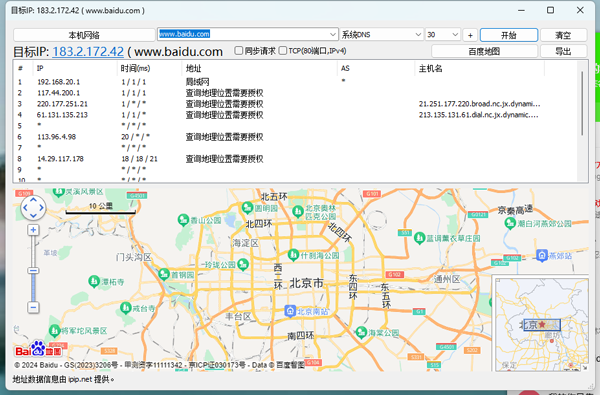This screenshot has height=395, width=600.
Task: Click the 香山公园 park marker
Action: point(184,220)
